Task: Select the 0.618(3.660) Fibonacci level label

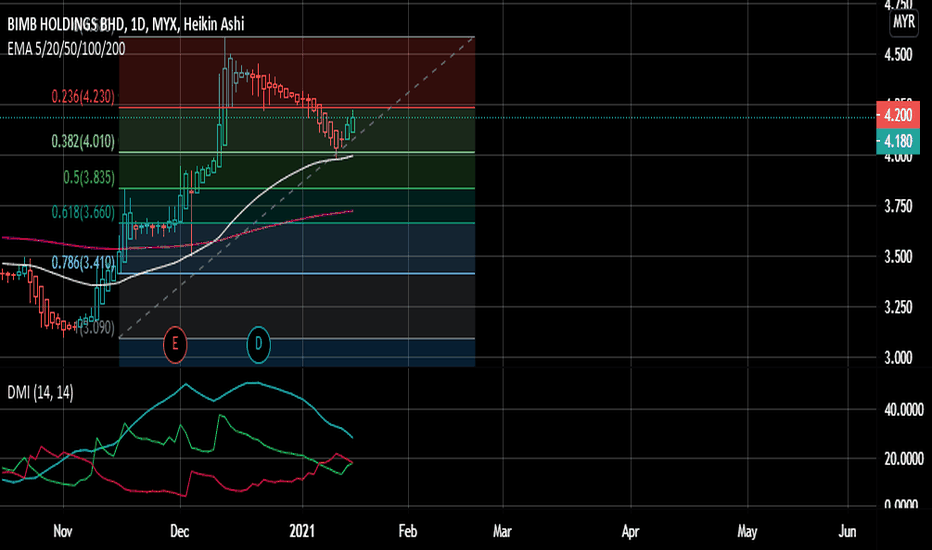Action: (x=83, y=212)
